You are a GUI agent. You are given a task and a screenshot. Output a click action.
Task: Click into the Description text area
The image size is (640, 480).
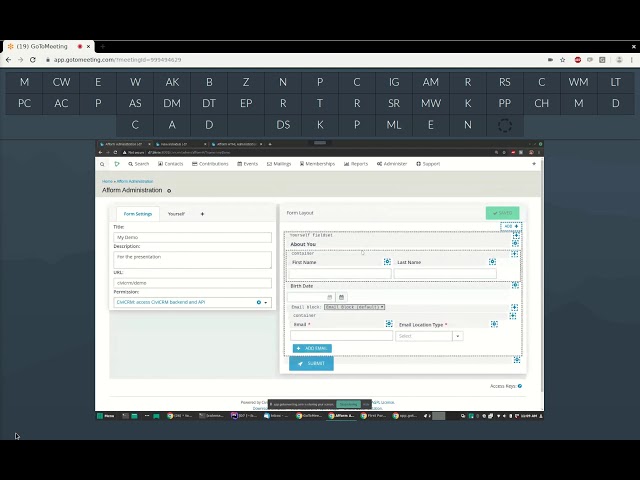click(x=192, y=260)
